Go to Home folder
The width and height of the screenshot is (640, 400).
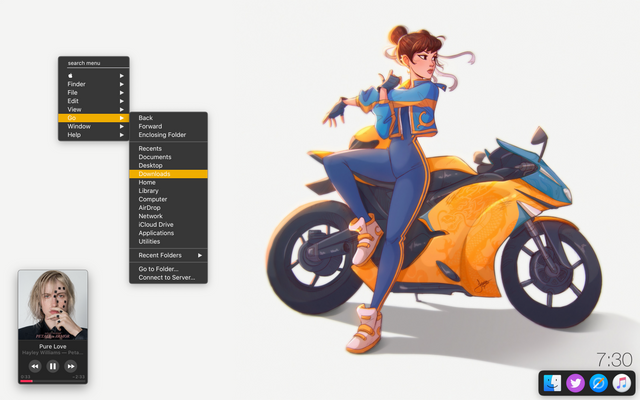168,182
